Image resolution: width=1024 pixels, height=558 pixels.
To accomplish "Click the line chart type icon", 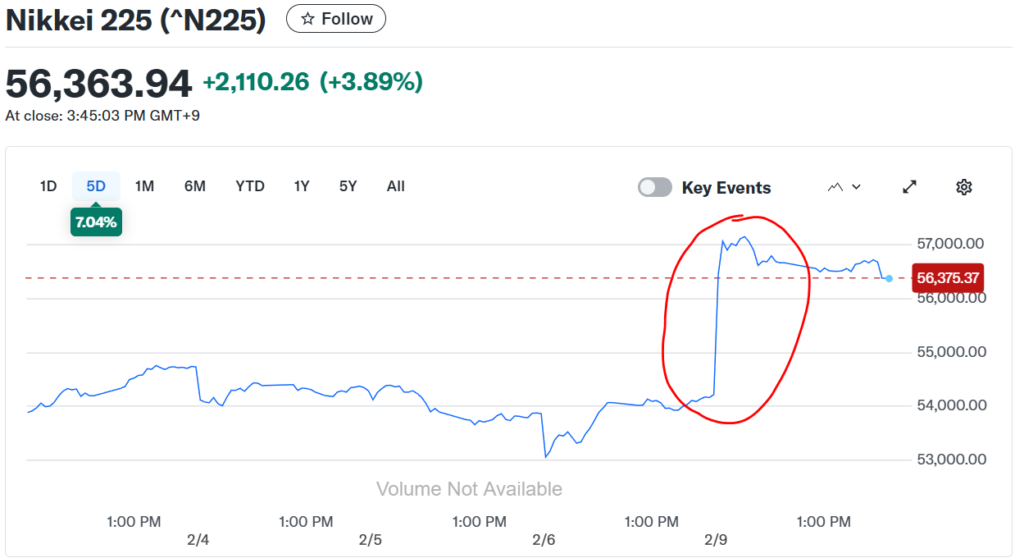I will click(x=835, y=187).
